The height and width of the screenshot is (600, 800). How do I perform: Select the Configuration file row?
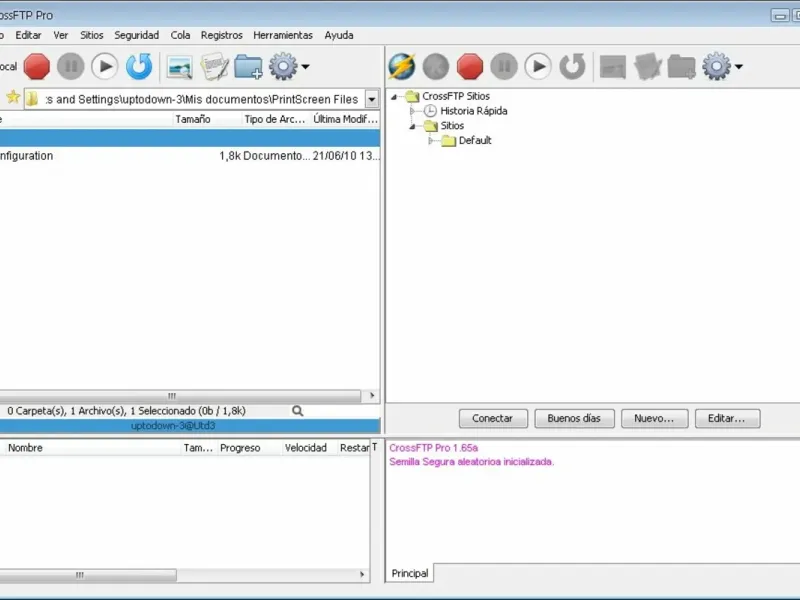coord(190,156)
